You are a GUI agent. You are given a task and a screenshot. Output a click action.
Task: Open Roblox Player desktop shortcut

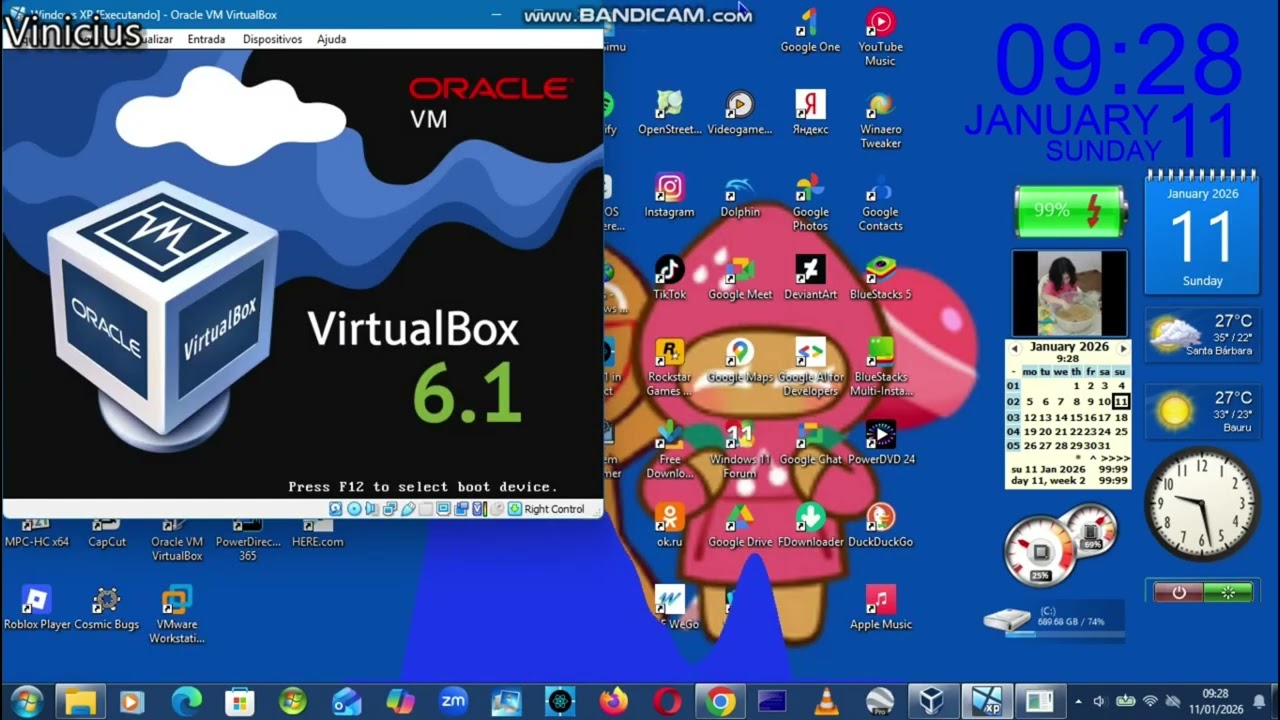(x=37, y=607)
